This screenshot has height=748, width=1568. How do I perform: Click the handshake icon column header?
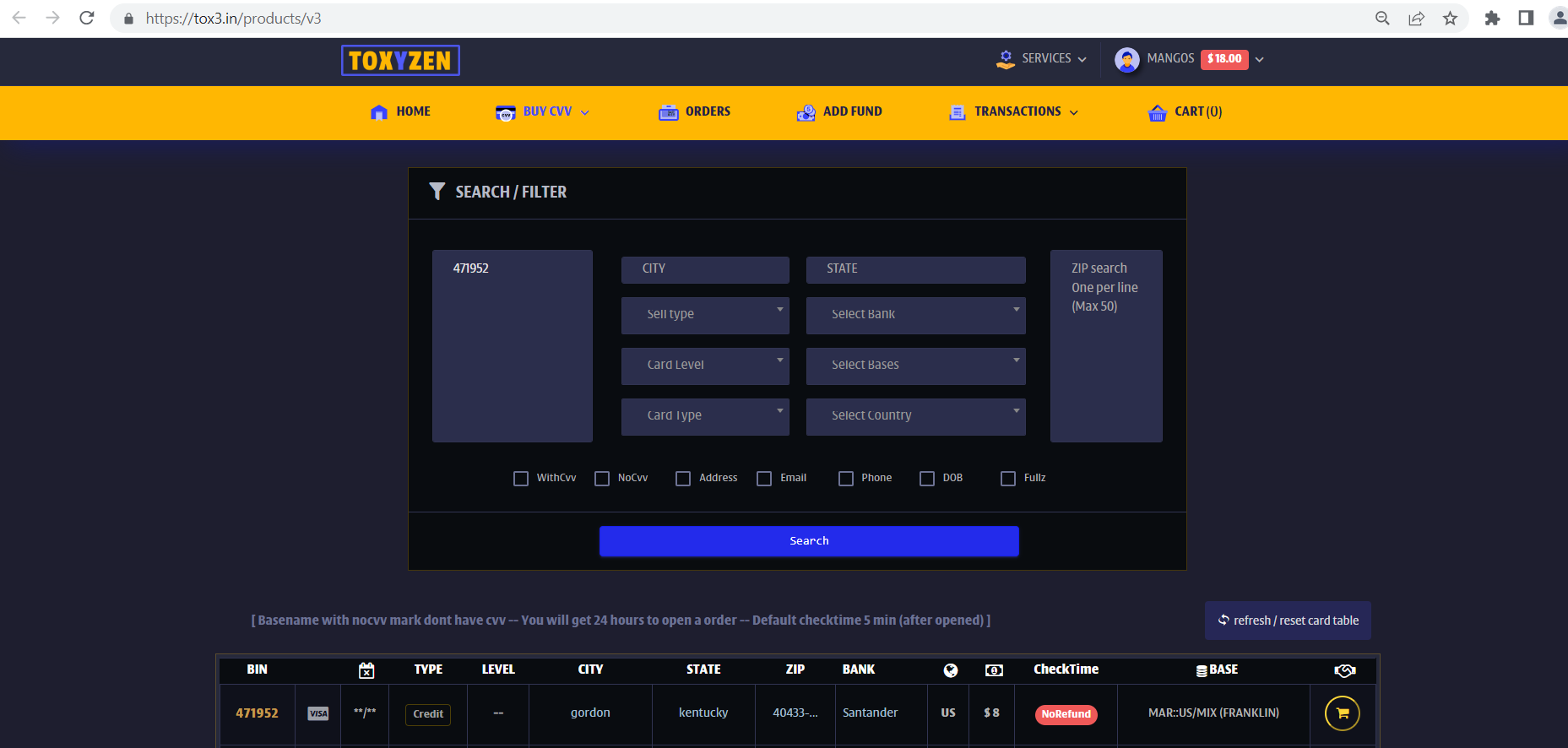click(x=1344, y=670)
